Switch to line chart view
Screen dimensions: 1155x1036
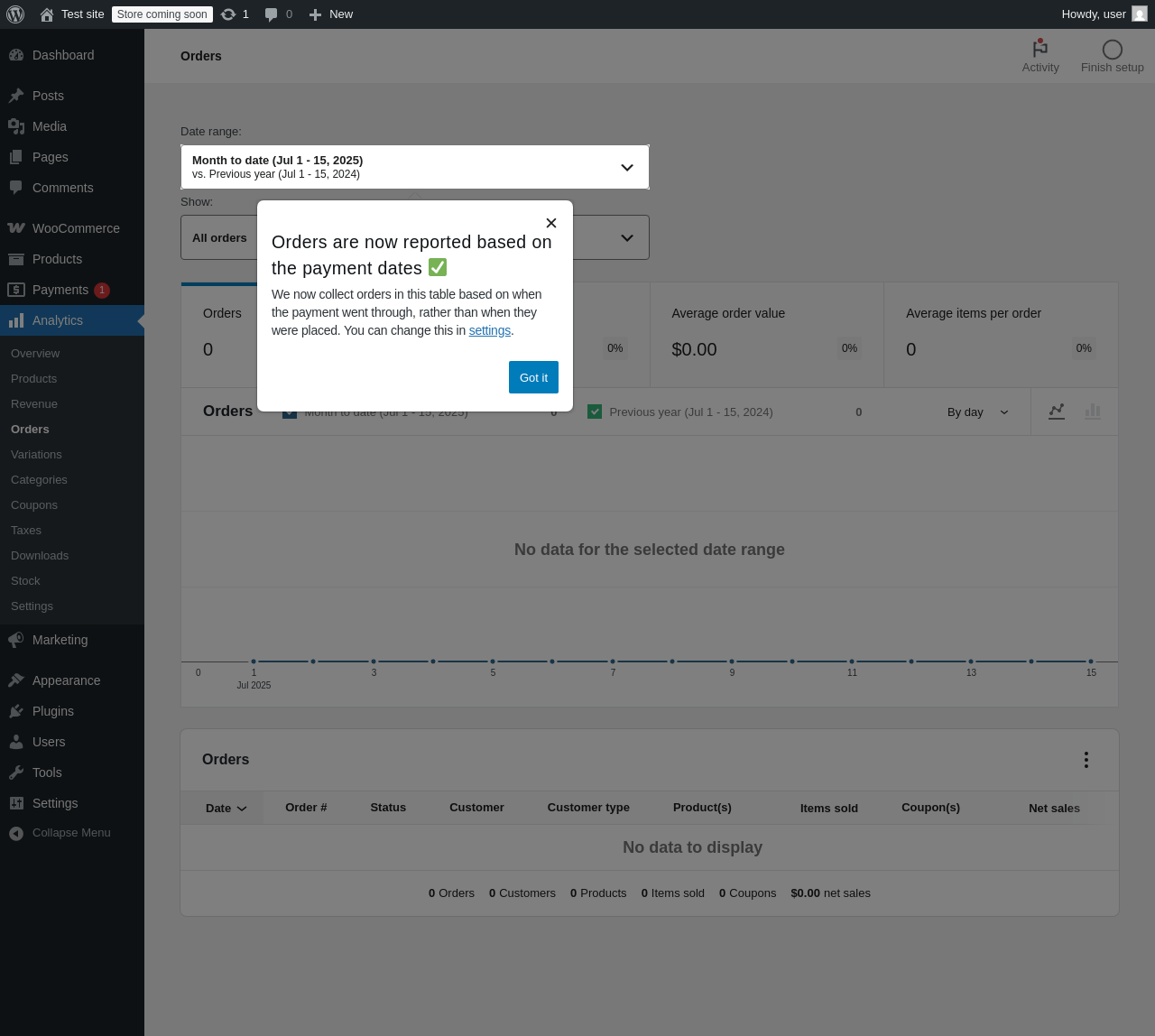click(1057, 412)
